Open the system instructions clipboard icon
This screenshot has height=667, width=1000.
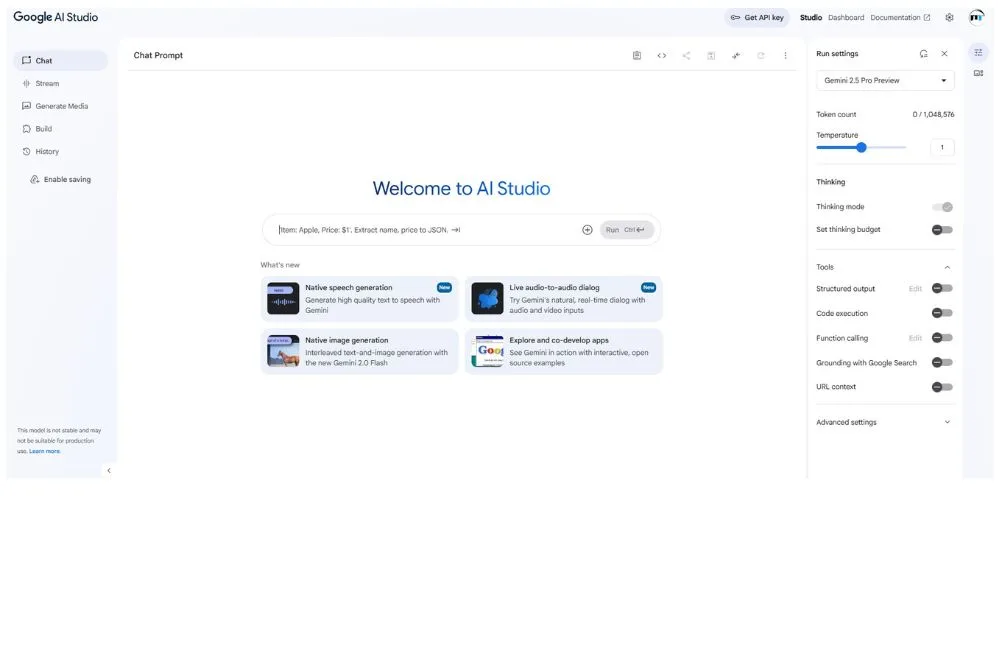(636, 55)
